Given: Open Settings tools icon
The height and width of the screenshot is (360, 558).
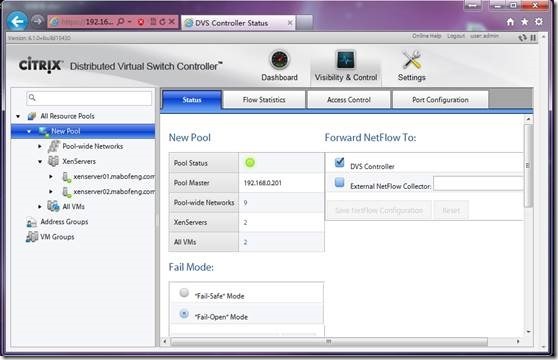Looking at the screenshot, I should pyautogui.click(x=412, y=60).
